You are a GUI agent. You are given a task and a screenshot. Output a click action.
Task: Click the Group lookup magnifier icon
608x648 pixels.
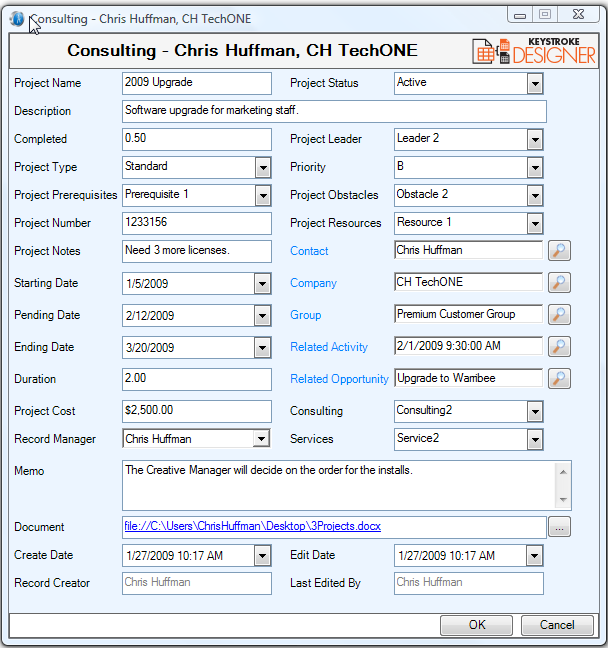click(559, 314)
